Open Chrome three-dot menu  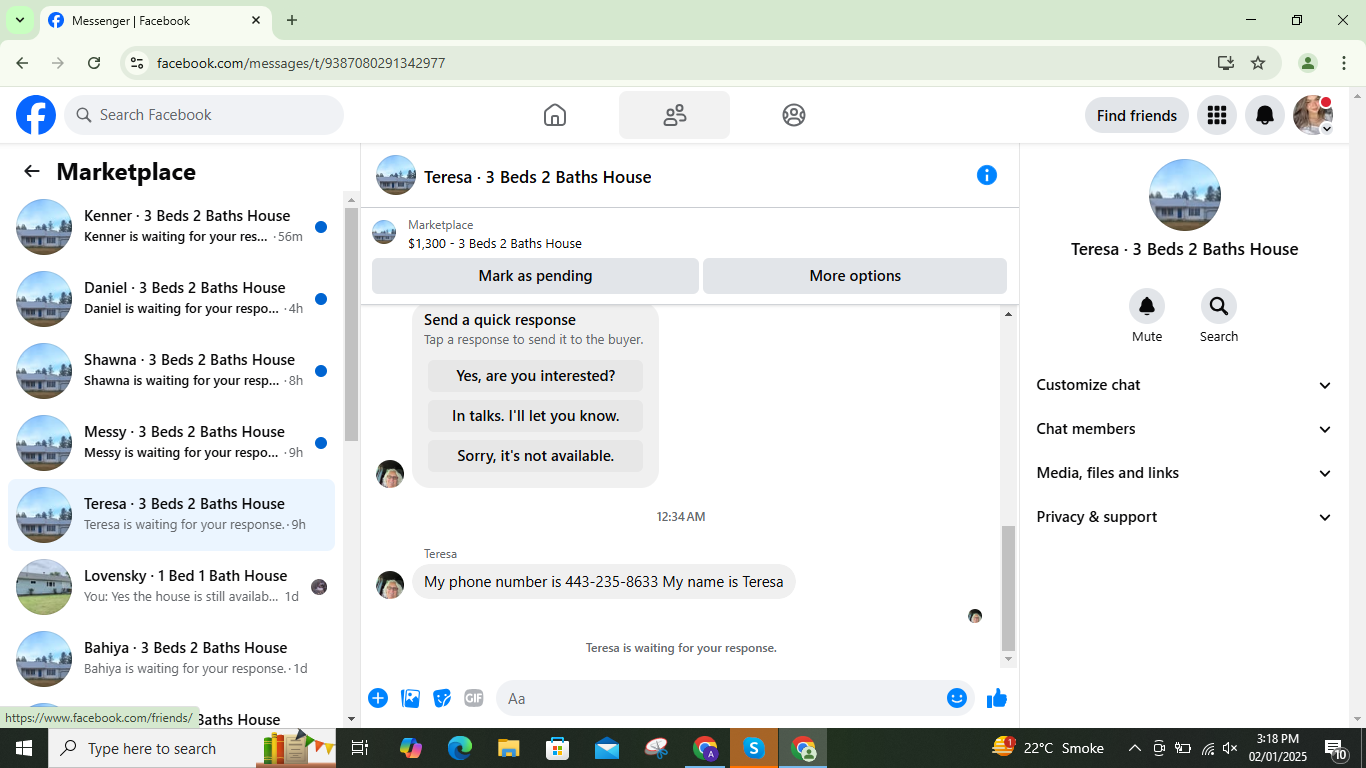(x=1344, y=63)
